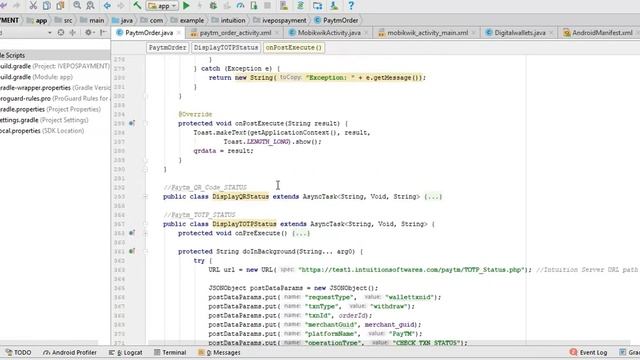
Task: Select the main breadcrumb folder
Action: (x=92, y=20)
